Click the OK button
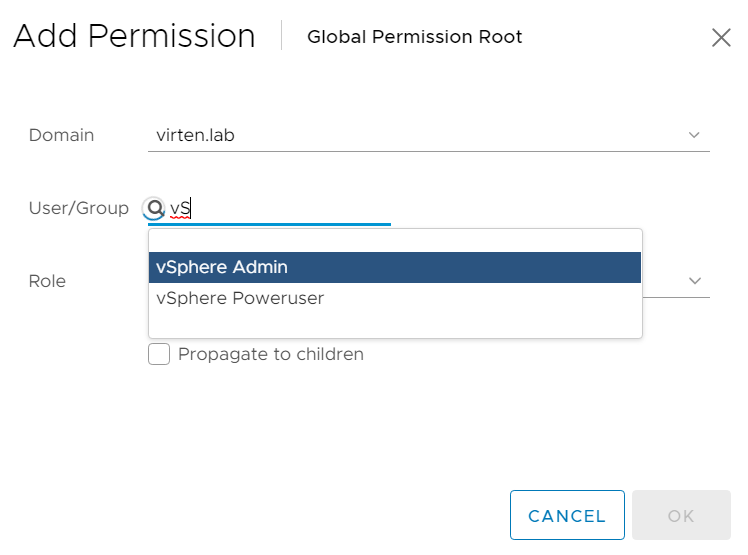This screenshot has width=748, height=555. [x=681, y=516]
